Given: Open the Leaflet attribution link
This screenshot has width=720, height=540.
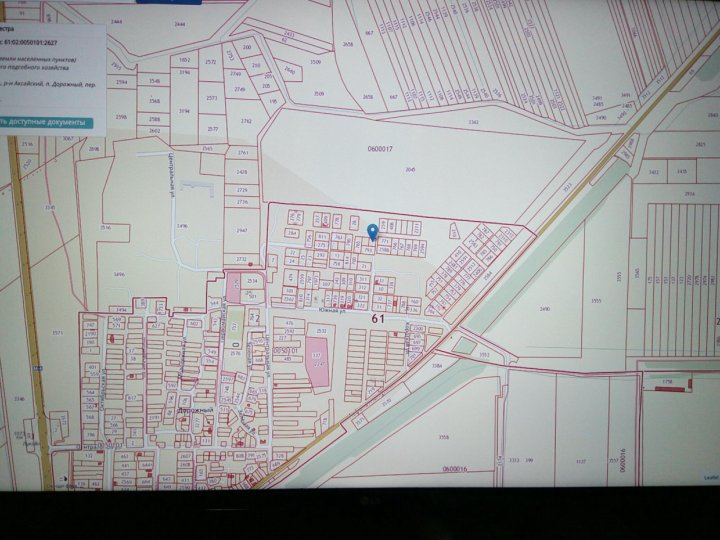Looking at the screenshot, I should click(709, 477).
